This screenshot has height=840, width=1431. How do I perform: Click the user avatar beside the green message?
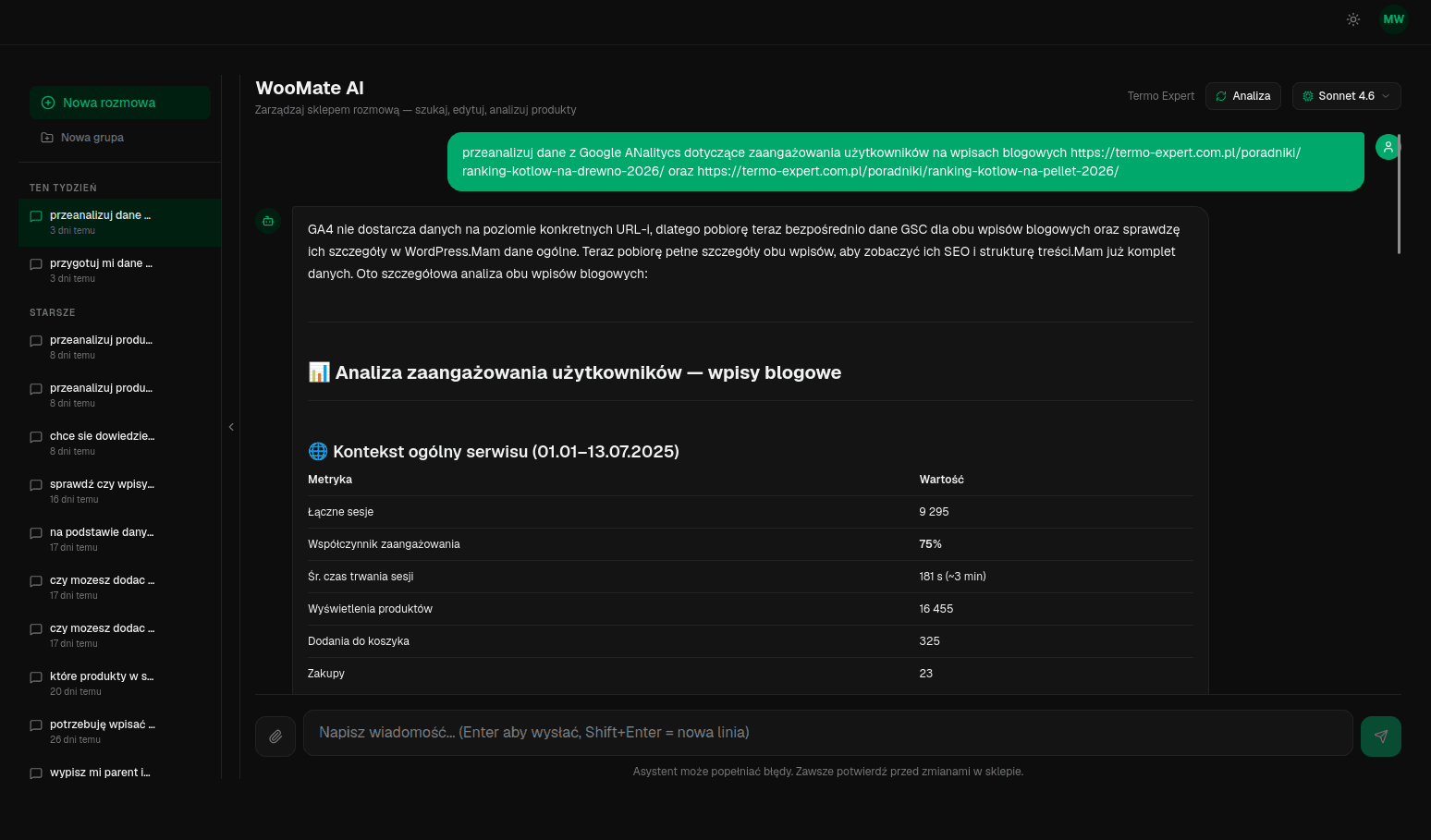click(1388, 147)
